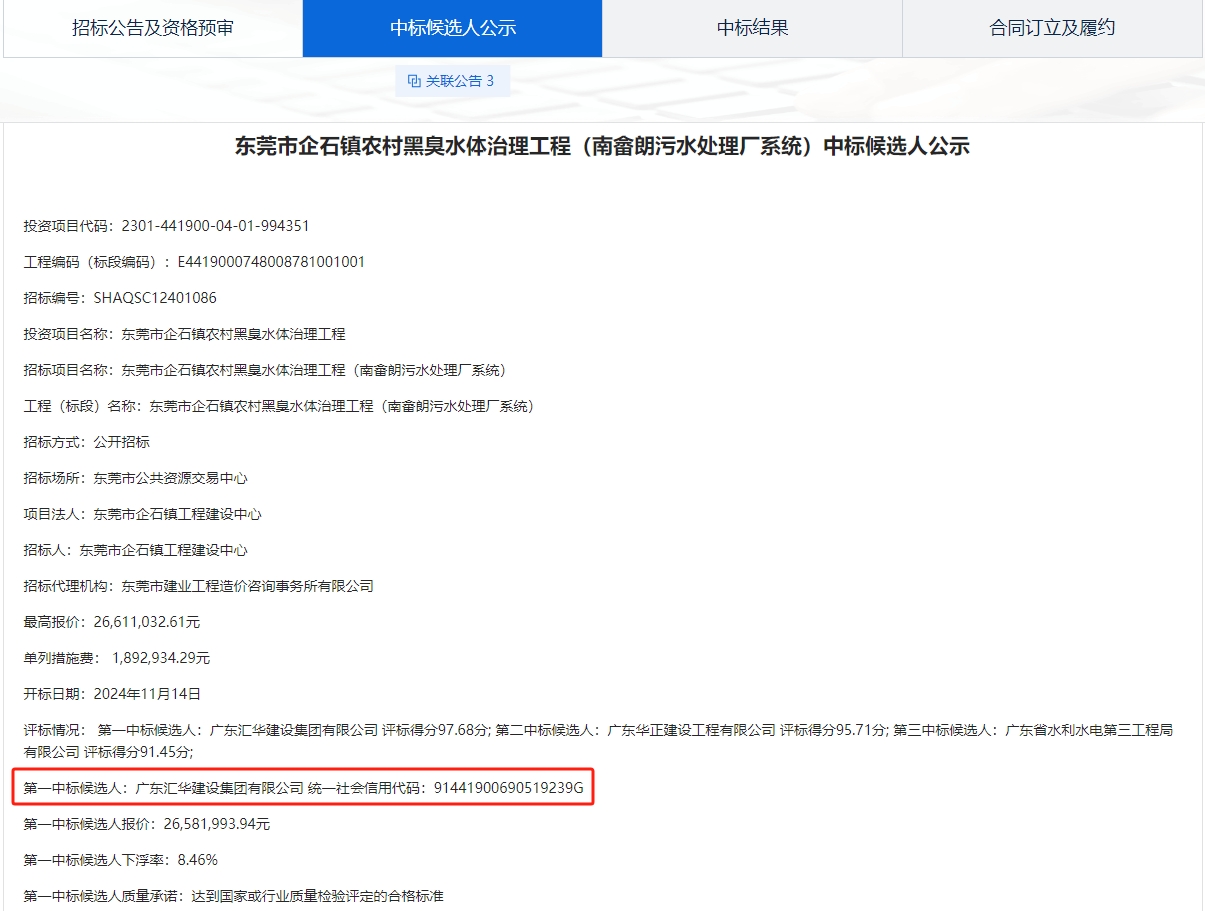Image resolution: width=1205 pixels, height=911 pixels.
Task: Switch to the 中标结果 tab
Action: 752,28
